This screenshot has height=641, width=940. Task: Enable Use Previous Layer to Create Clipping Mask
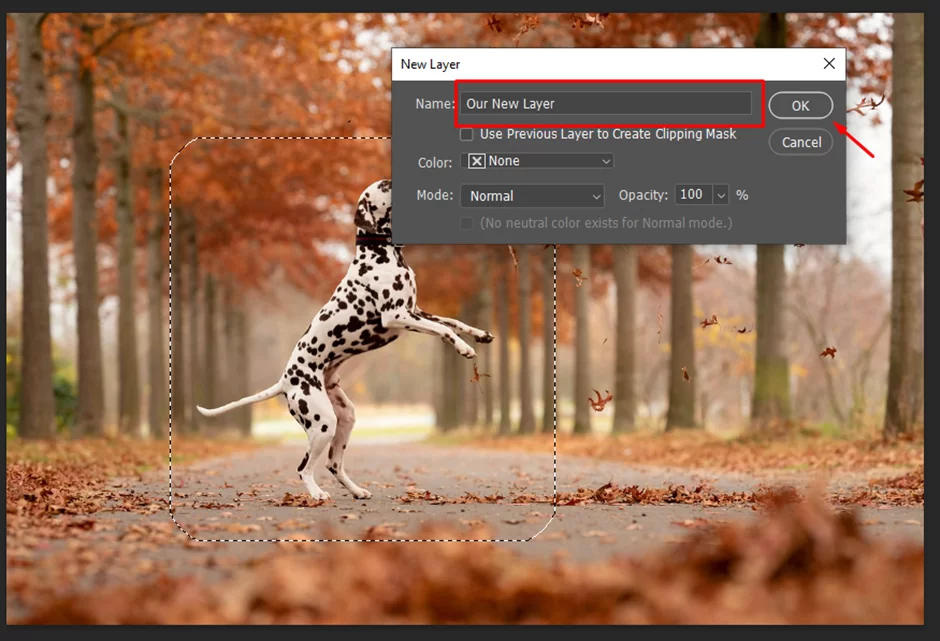click(466, 134)
